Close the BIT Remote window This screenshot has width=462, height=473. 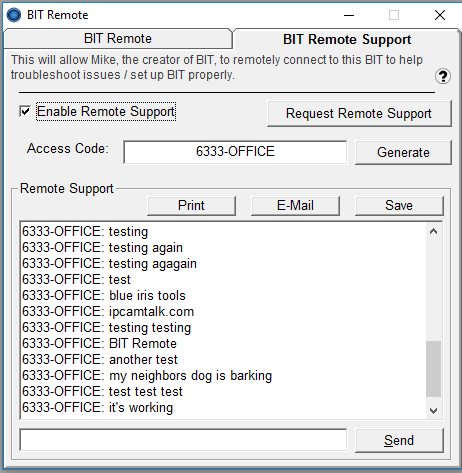[440, 15]
